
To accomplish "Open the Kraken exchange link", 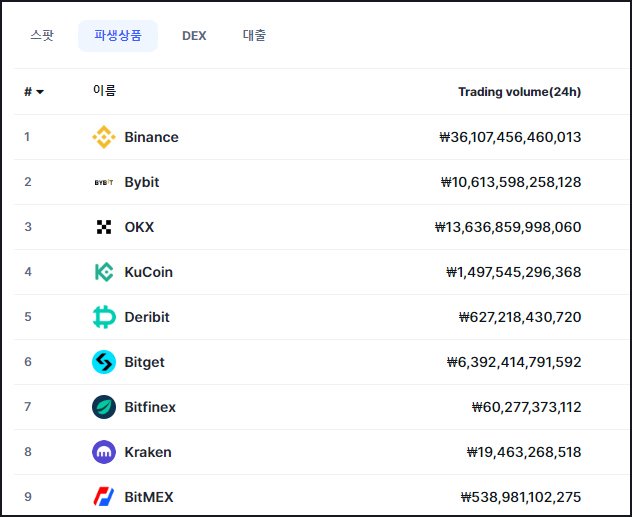I will click(x=148, y=452).
